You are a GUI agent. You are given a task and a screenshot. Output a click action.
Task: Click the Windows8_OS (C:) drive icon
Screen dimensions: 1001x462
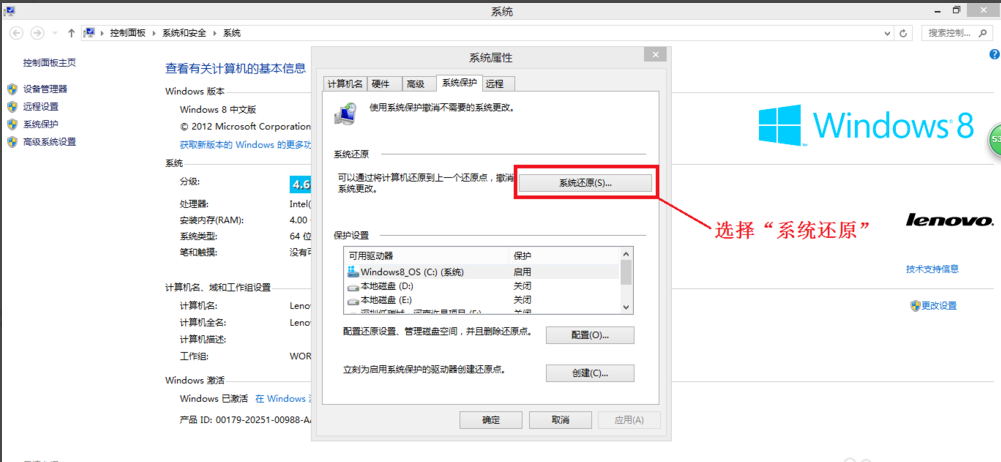pos(353,272)
